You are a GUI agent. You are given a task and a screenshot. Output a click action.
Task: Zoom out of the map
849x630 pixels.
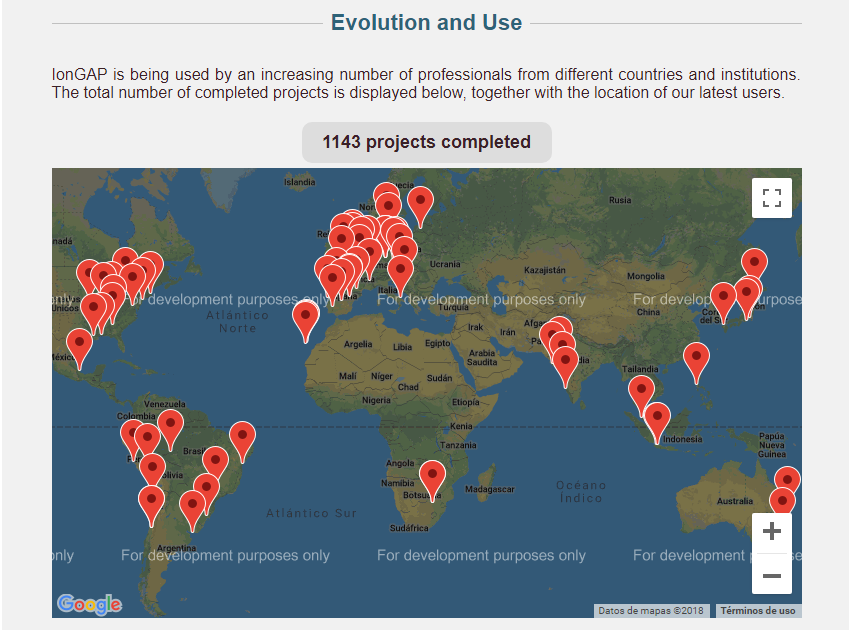(772, 575)
